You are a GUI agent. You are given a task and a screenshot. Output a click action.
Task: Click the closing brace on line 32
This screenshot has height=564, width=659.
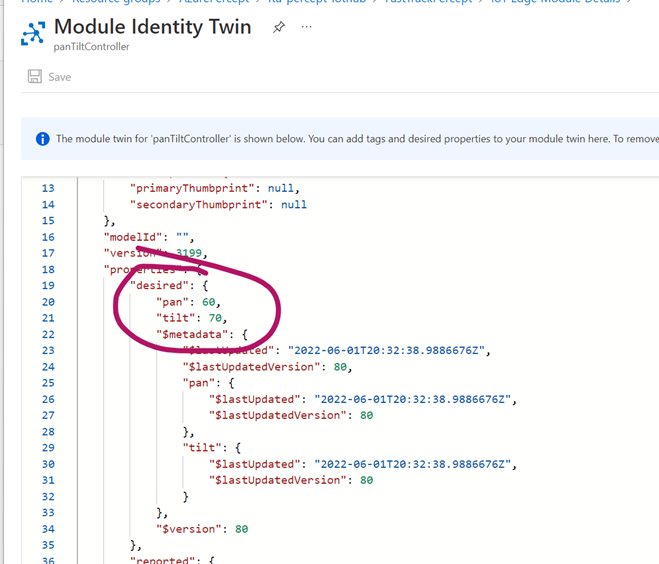point(186,497)
